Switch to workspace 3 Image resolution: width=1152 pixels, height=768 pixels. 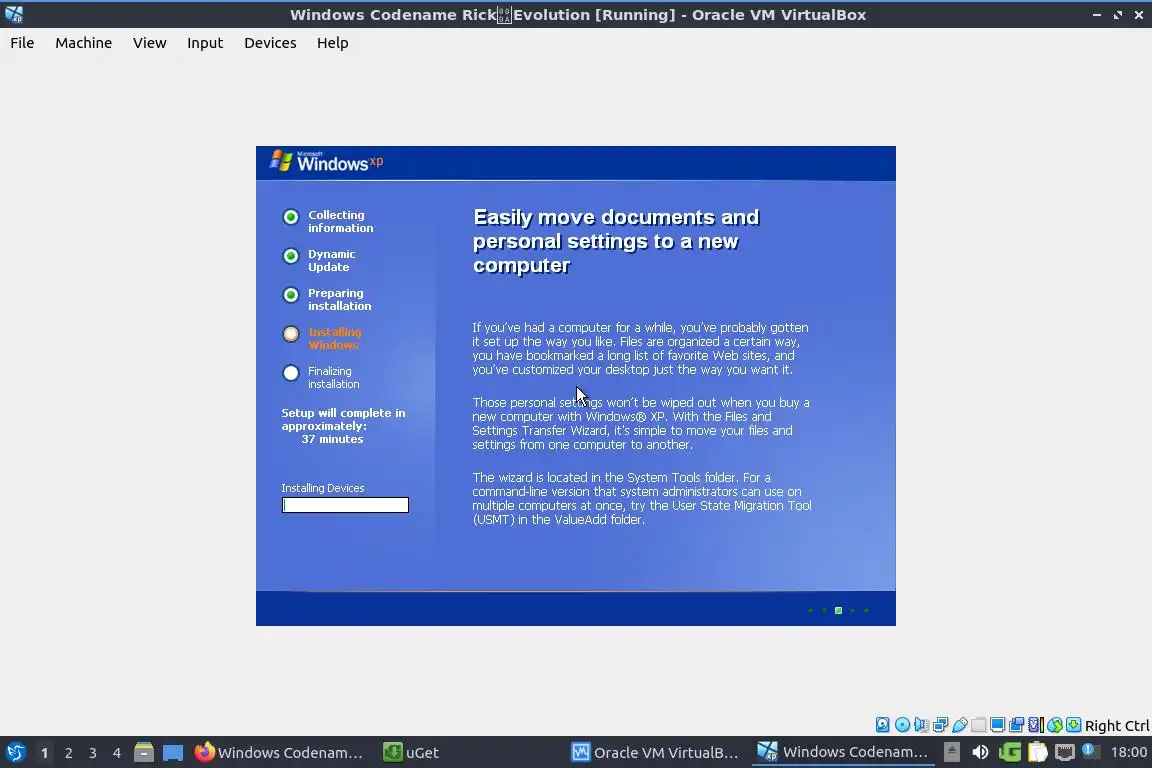point(93,753)
